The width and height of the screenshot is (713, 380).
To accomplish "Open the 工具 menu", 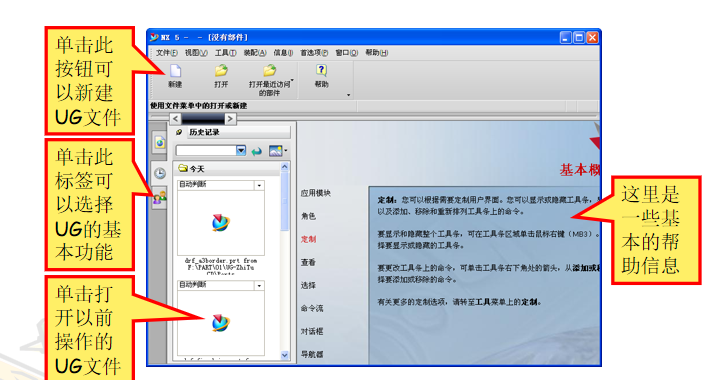I will (x=226, y=53).
